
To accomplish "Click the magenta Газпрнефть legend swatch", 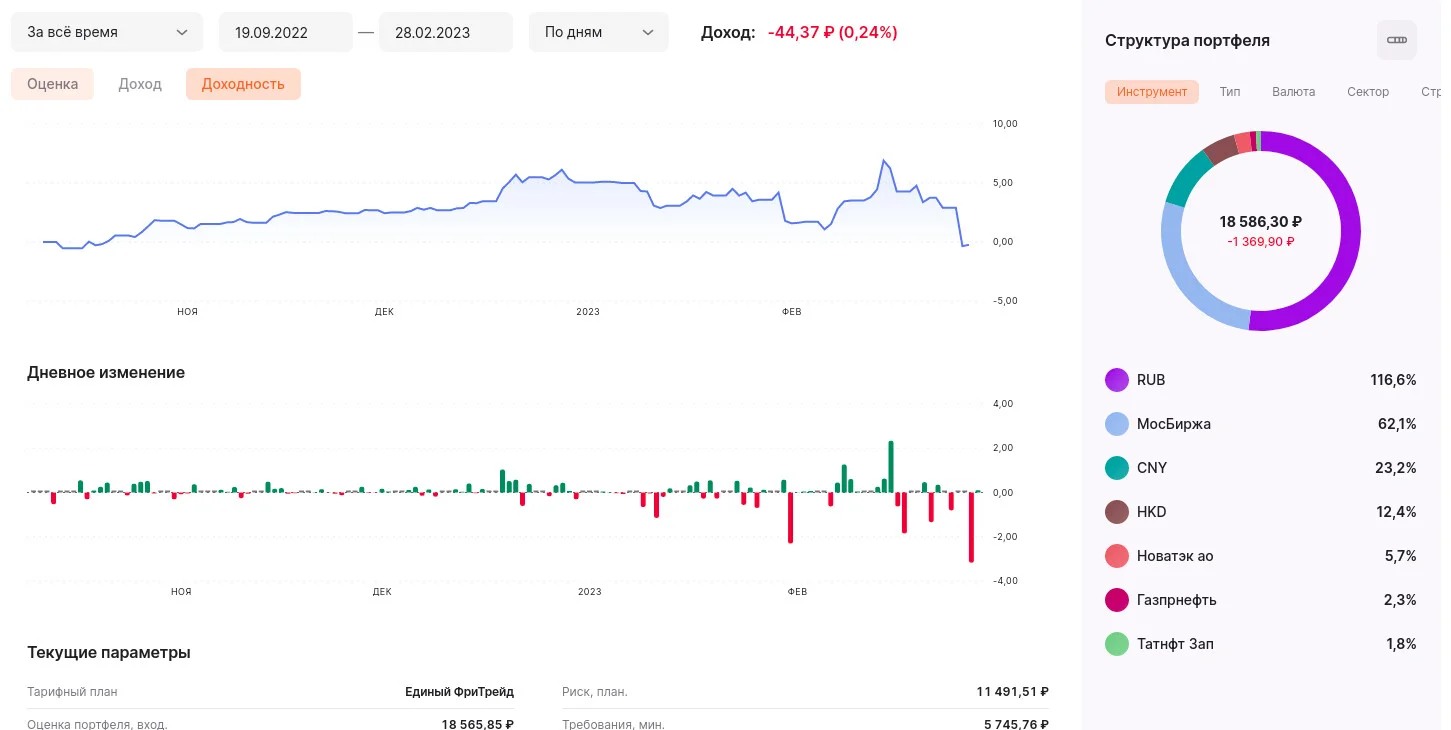I will 1117,600.
